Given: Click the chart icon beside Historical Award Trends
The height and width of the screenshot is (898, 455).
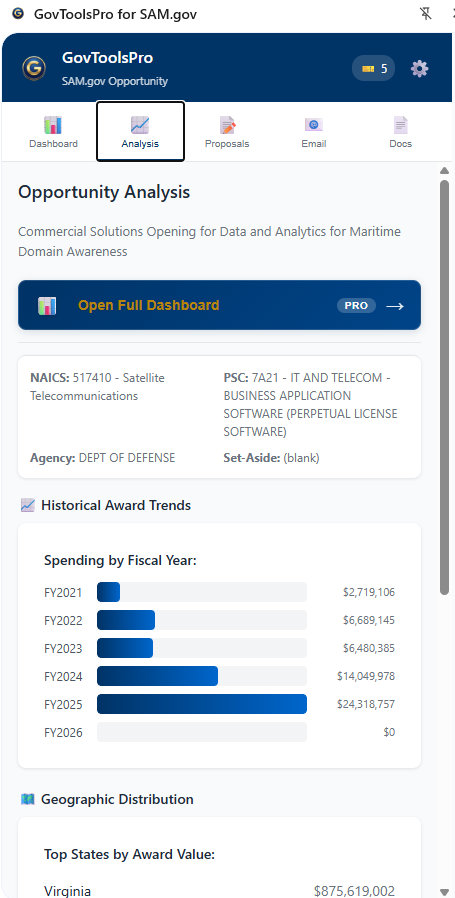Looking at the screenshot, I should point(28,505).
